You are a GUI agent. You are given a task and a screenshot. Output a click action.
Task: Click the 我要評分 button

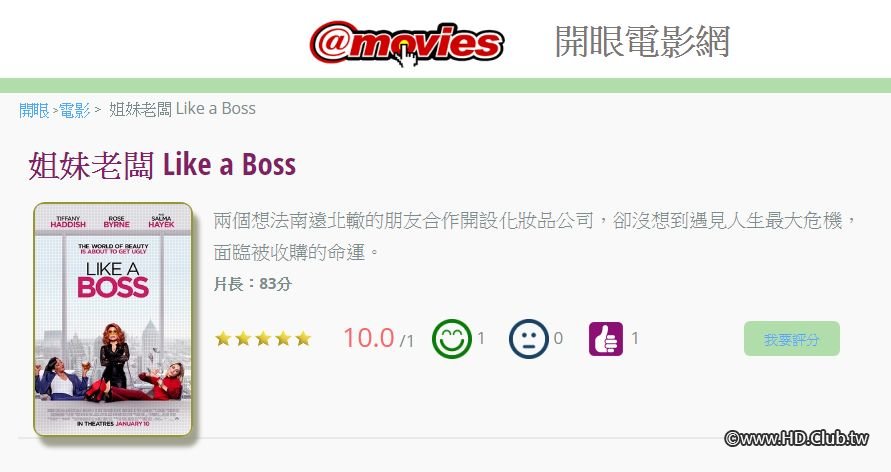point(792,339)
